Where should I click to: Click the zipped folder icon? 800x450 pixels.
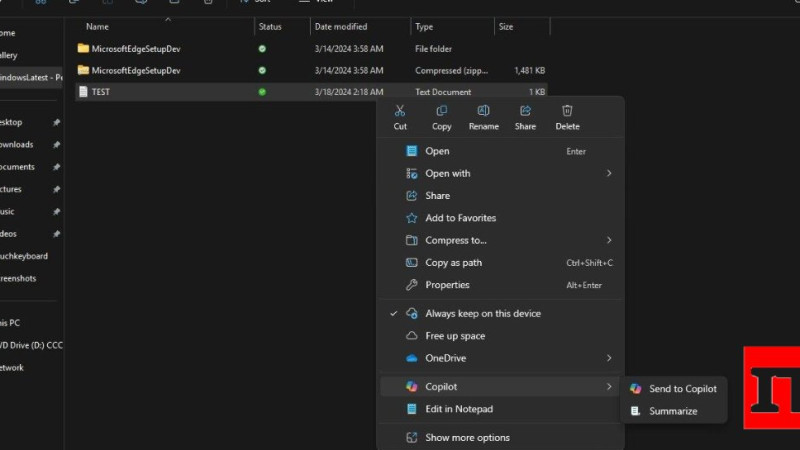tap(83, 70)
